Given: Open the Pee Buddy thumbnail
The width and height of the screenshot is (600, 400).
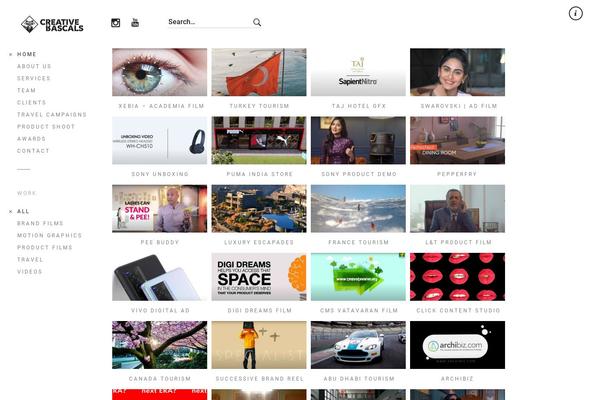Looking at the screenshot, I should pos(160,209).
